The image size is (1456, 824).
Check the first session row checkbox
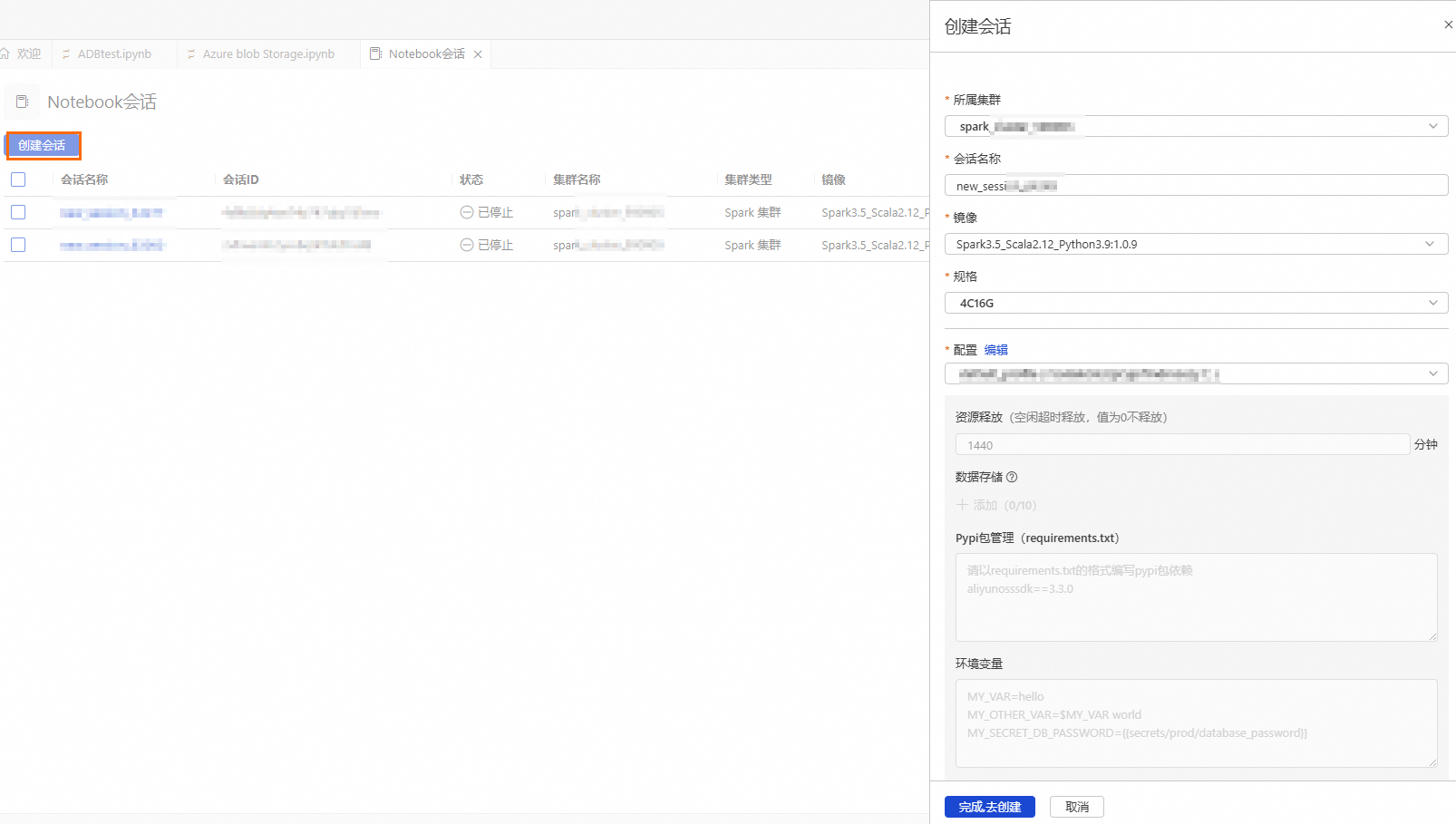(18, 212)
